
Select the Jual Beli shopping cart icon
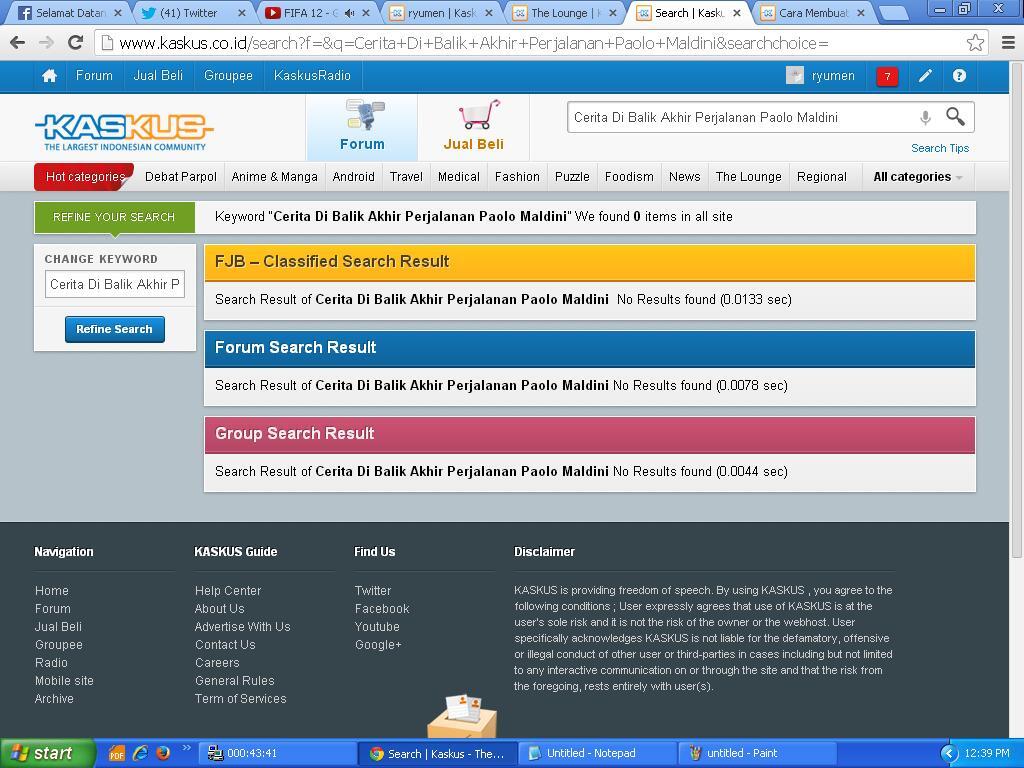(479, 115)
